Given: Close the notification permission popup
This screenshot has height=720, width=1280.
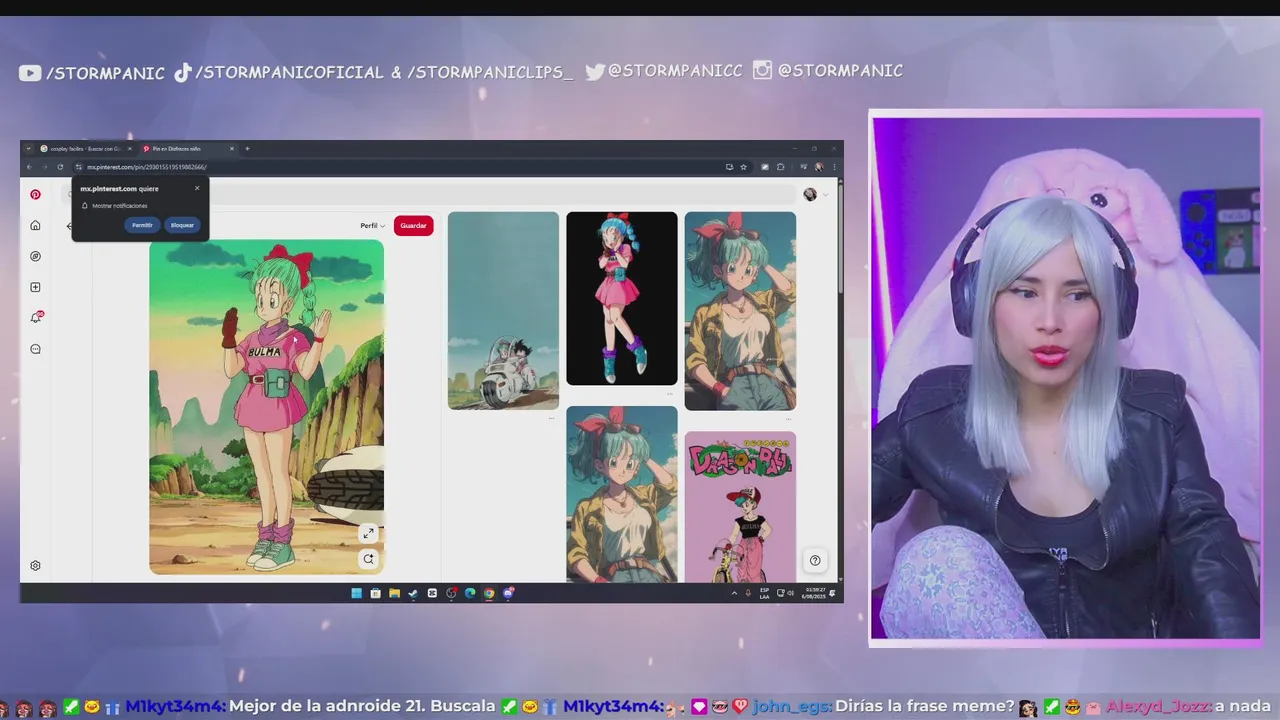Looking at the screenshot, I should pyautogui.click(x=197, y=188).
